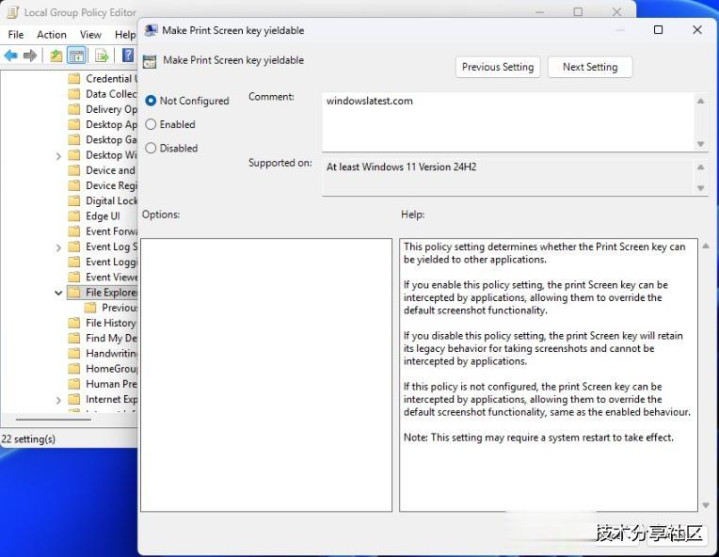Open the Help menu in Group Policy Editor
This screenshot has width=719, height=557.
(125, 35)
